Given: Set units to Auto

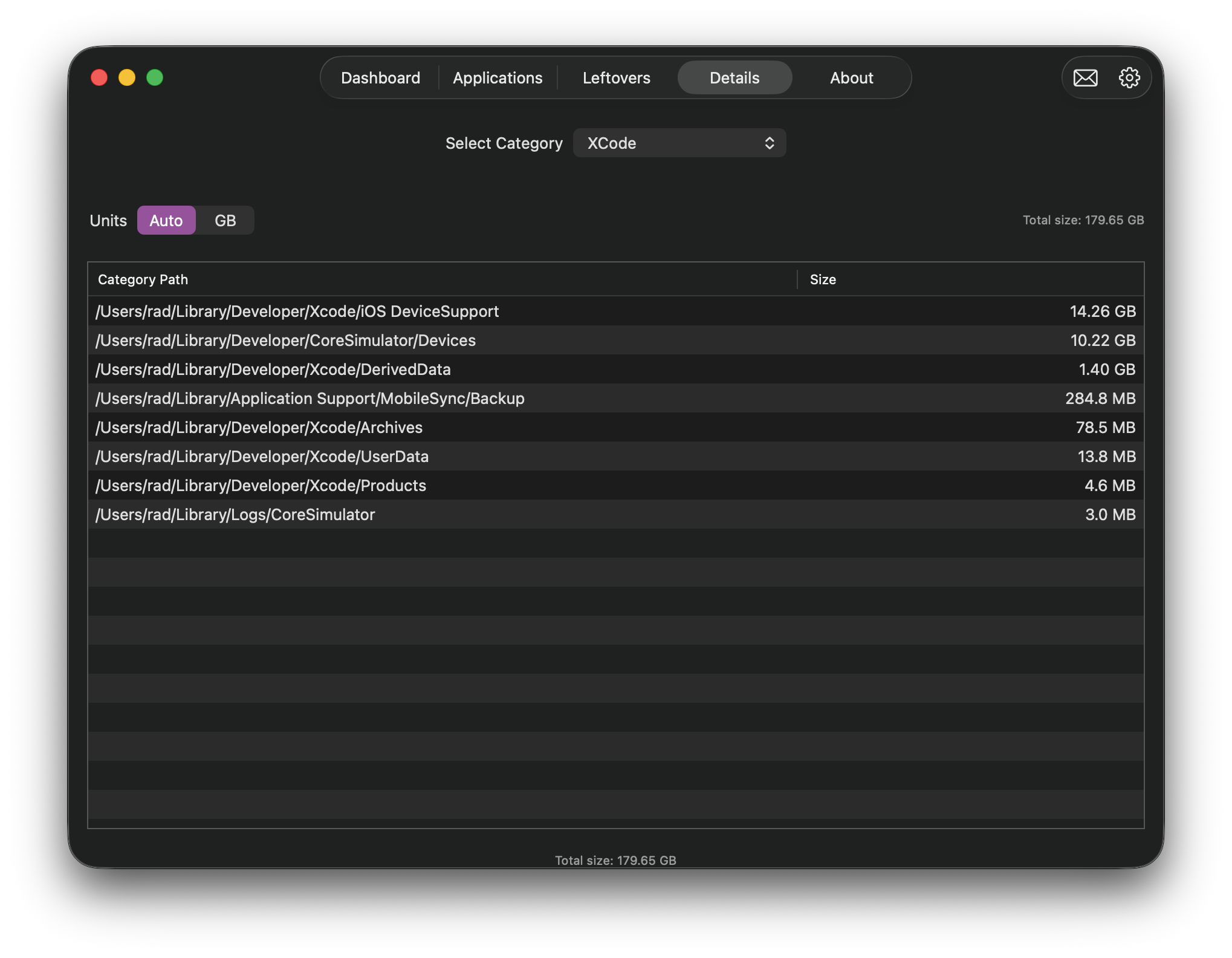Looking at the screenshot, I should pos(166,221).
